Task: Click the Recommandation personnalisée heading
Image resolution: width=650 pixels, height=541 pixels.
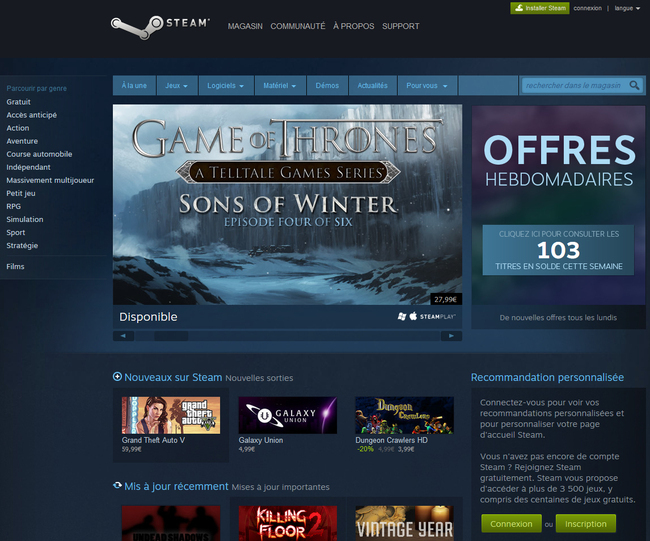Action: click(547, 377)
